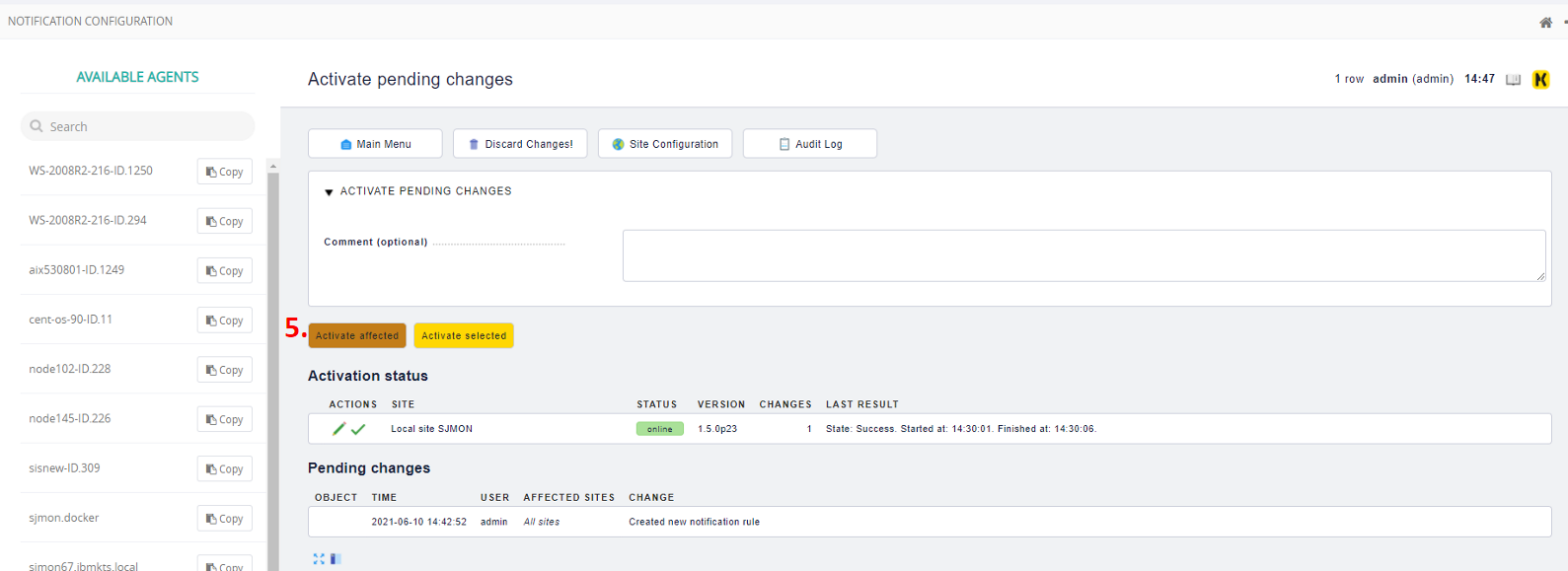This screenshot has width=1568, height=571.
Task: Click the Activate selected button
Action: [x=464, y=336]
